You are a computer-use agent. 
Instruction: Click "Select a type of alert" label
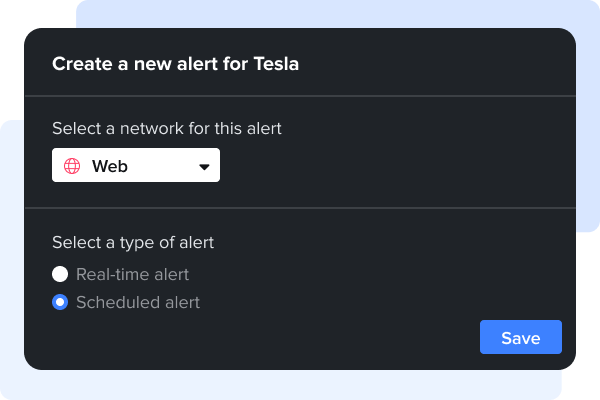pos(133,242)
